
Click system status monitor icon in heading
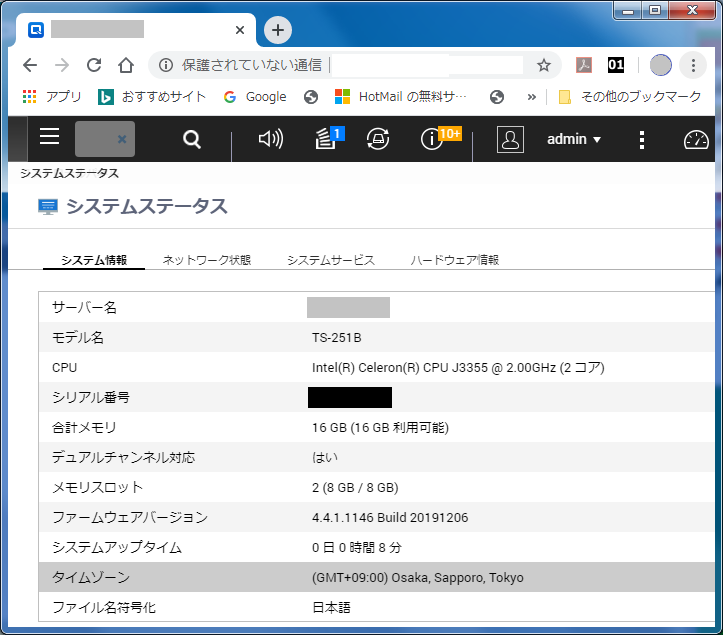click(x=47, y=207)
